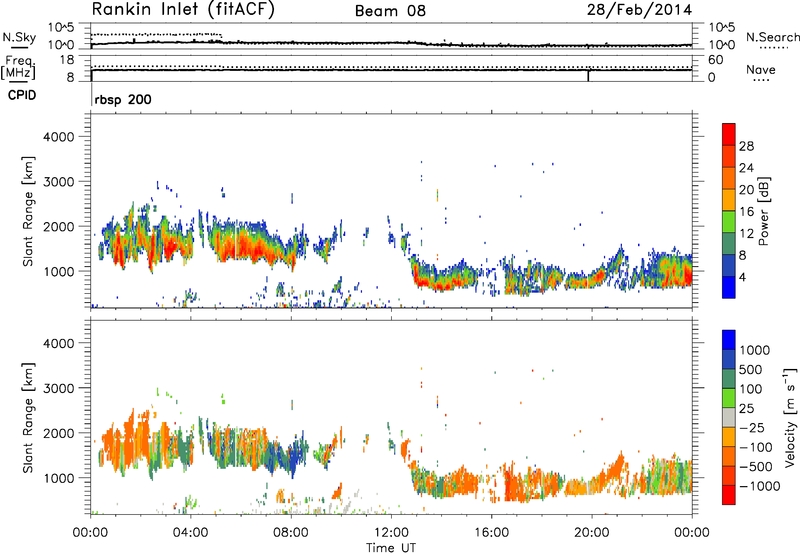
Task: Click the 'Time UT' axis title
Action: 391,548
